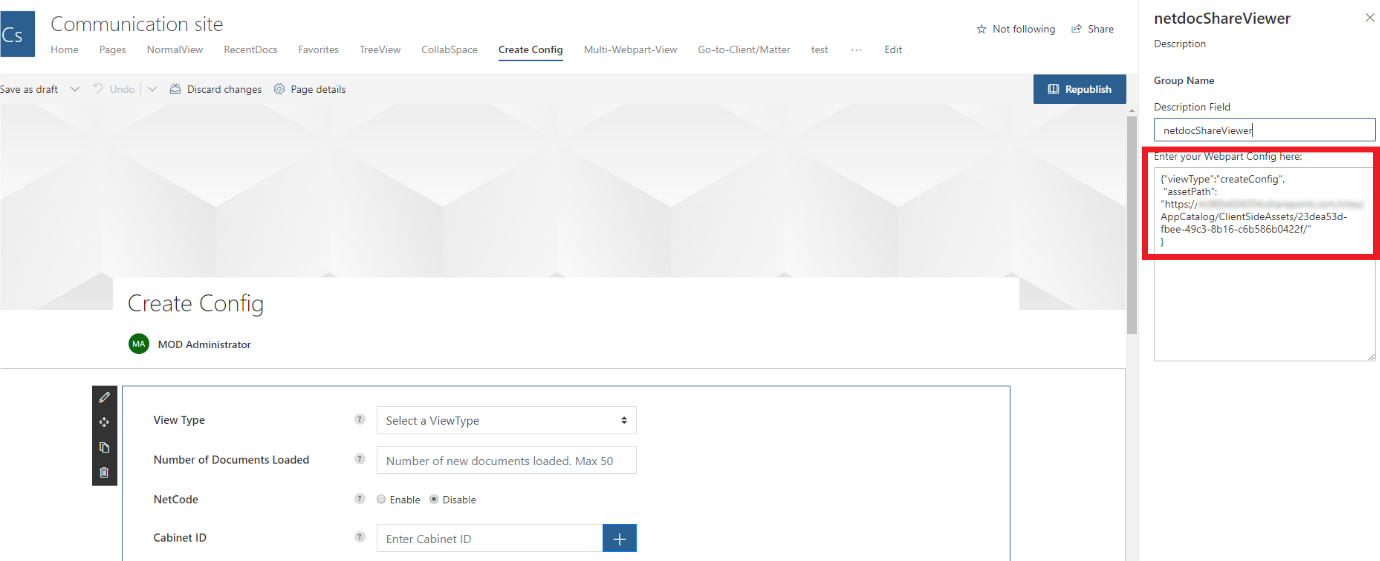
Task: Select the NetCode Enable radio button
Action: 381,499
